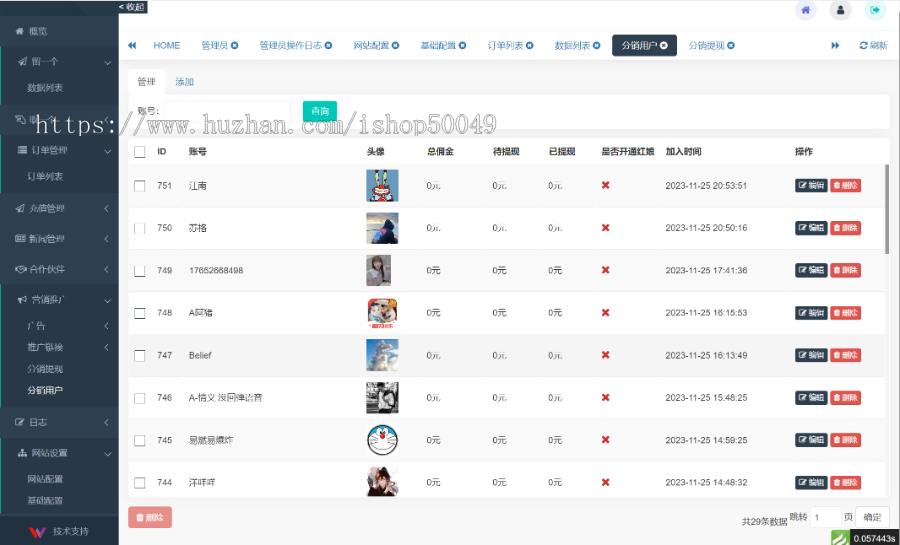This screenshot has height=545, width=900.
Task: Click the 查询 search button
Action: [x=320, y=111]
